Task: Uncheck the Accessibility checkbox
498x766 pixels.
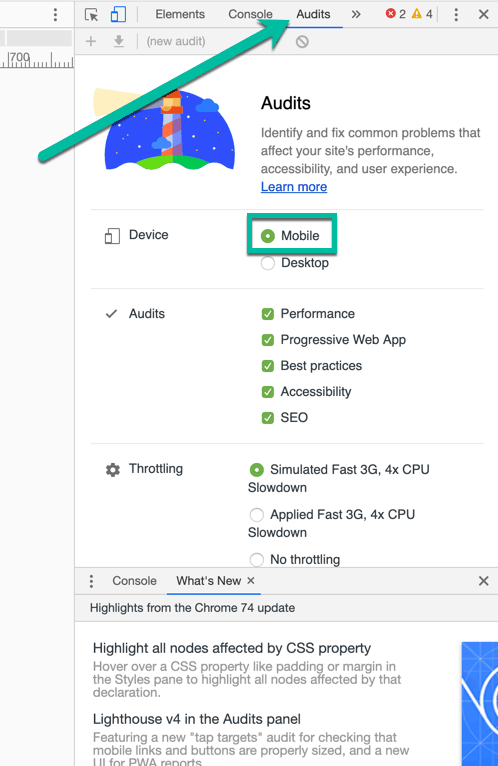Action: (x=268, y=391)
